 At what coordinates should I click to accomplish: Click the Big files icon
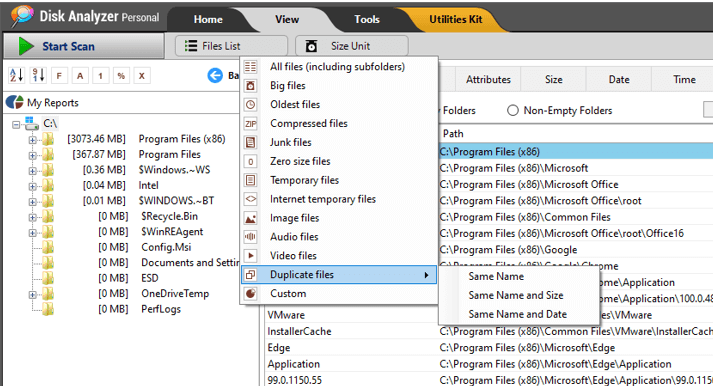251,85
